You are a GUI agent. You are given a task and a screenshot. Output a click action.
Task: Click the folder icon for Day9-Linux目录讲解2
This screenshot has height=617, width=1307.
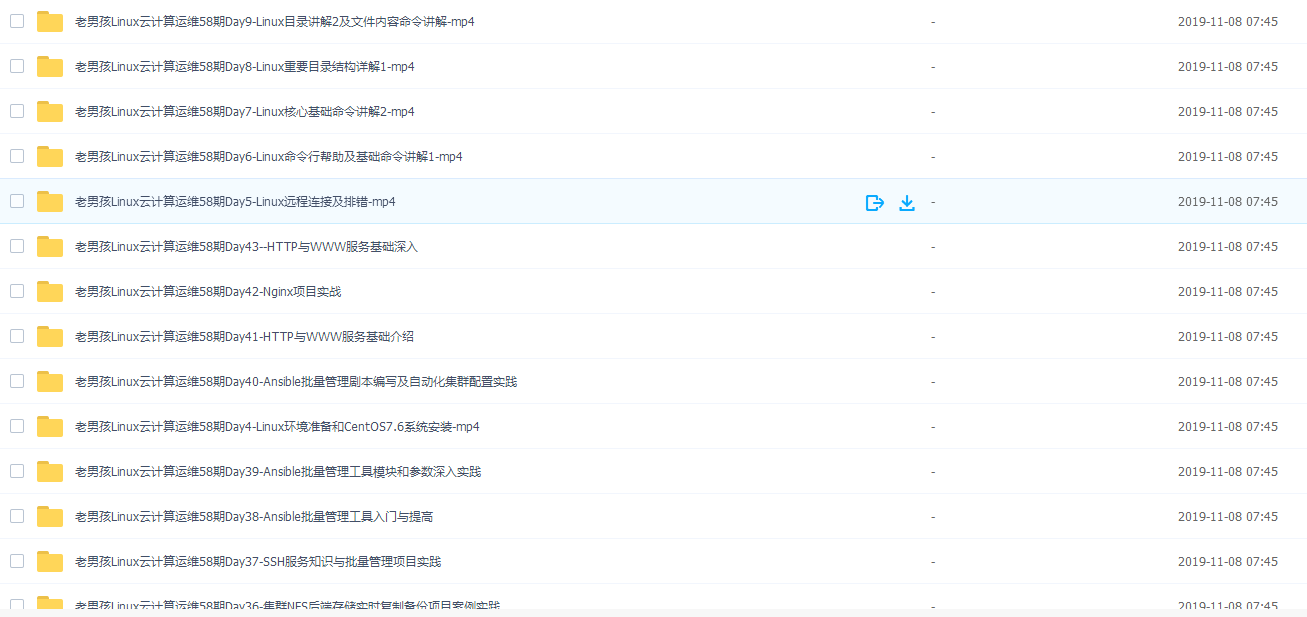coord(50,21)
